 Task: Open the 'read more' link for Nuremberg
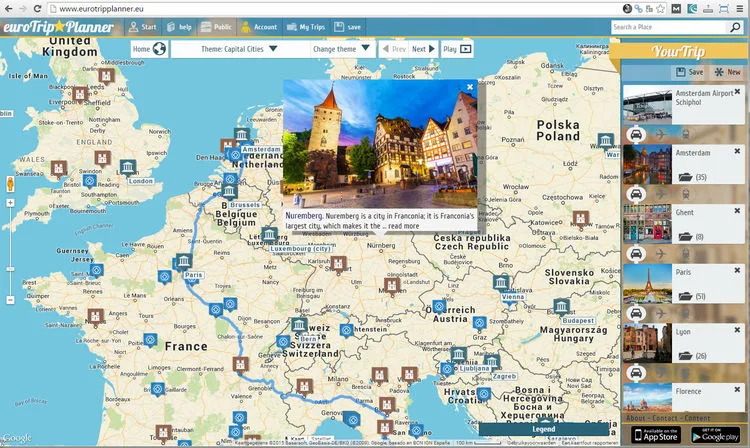[403, 226]
